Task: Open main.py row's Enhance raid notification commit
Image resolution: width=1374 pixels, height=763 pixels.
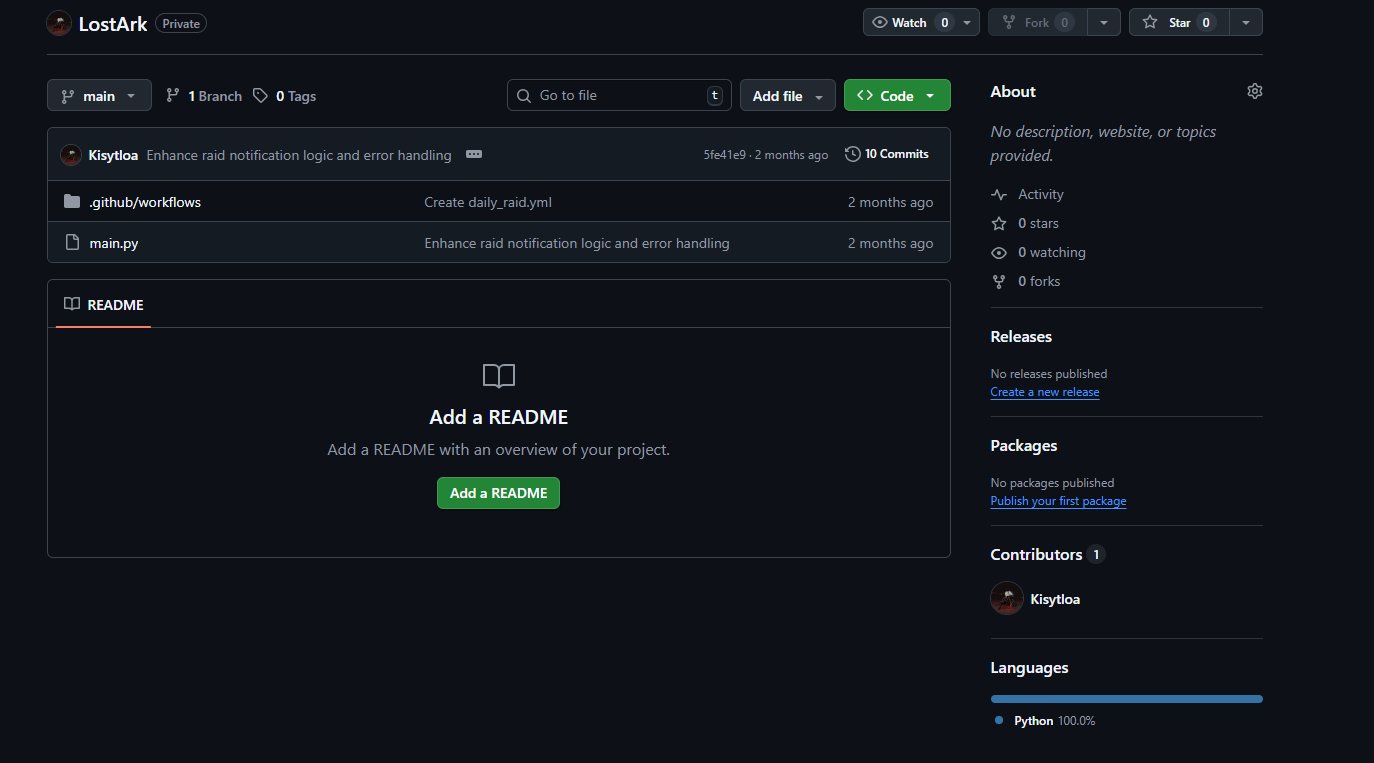Action: coord(577,243)
